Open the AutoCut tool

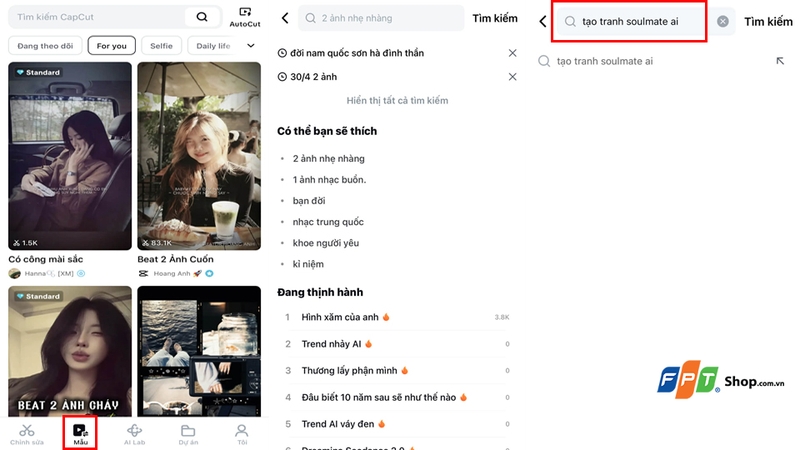pyautogui.click(x=245, y=17)
